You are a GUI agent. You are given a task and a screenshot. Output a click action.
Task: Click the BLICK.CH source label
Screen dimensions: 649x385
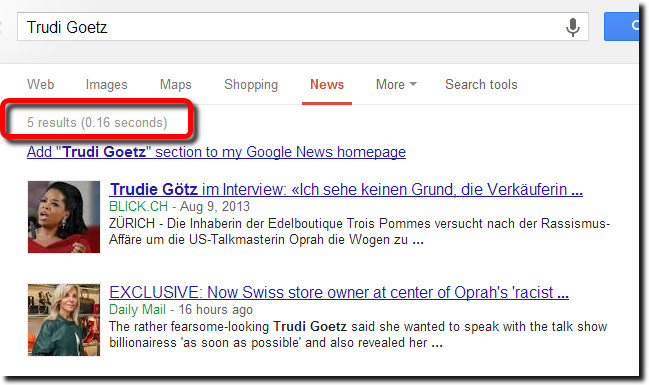(138, 206)
